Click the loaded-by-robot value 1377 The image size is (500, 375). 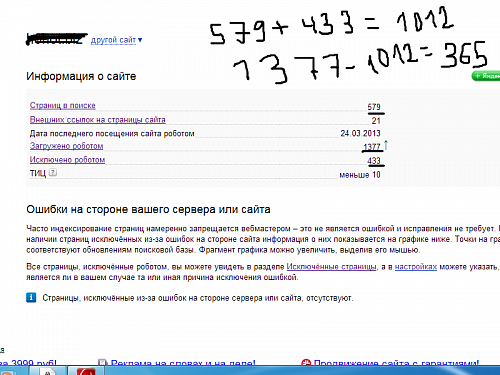point(372,147)
